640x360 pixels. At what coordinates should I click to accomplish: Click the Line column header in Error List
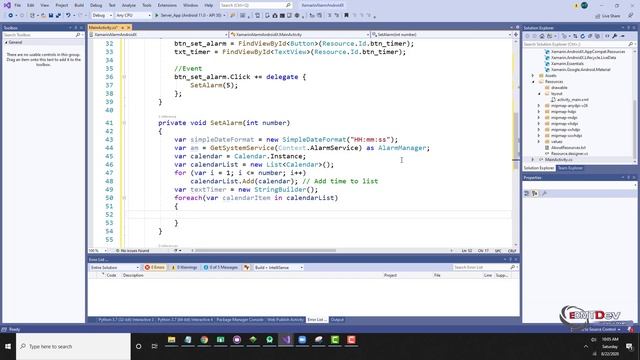(488, 276)
